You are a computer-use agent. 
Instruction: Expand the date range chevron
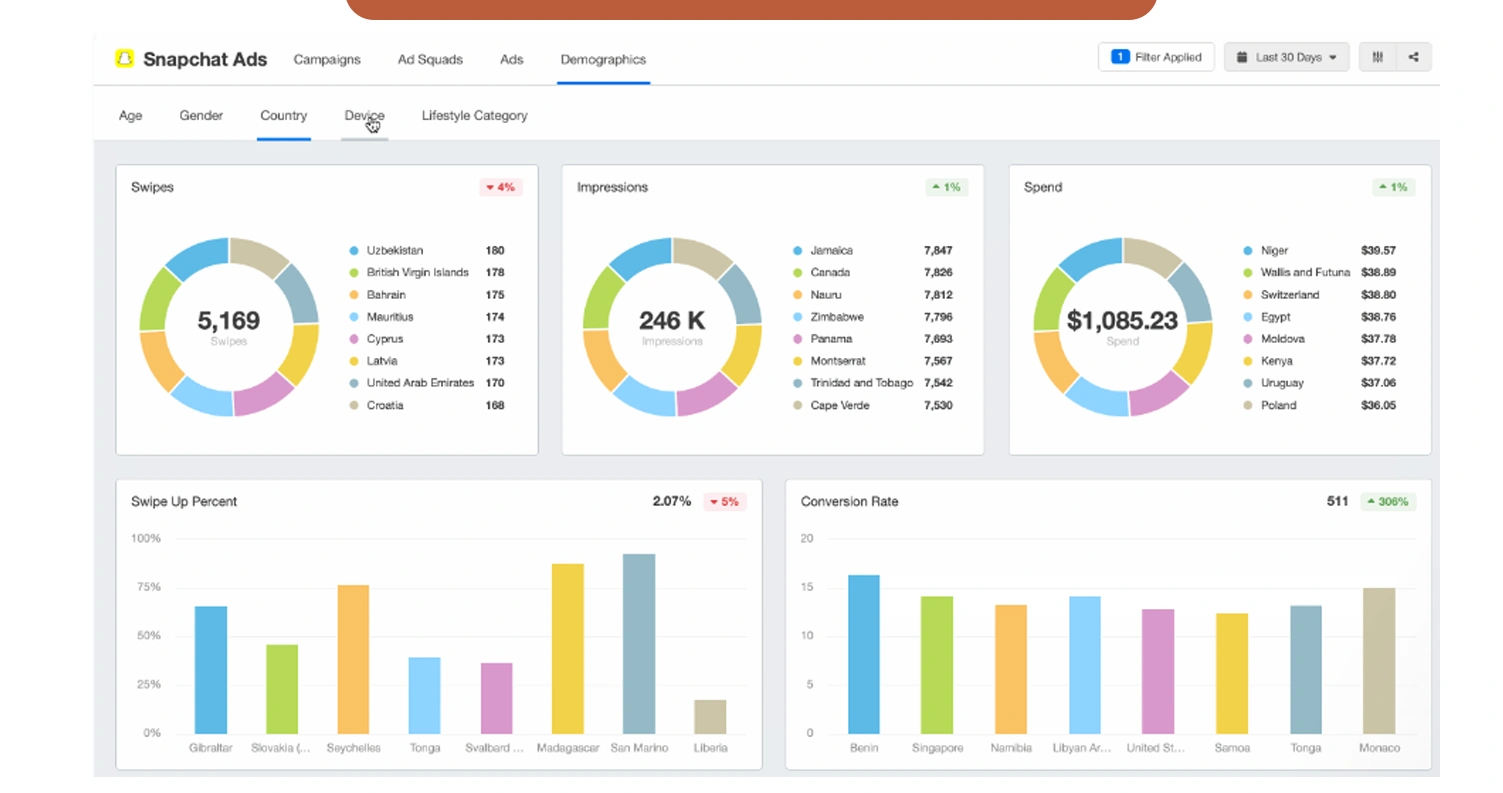coord(1332,57)
